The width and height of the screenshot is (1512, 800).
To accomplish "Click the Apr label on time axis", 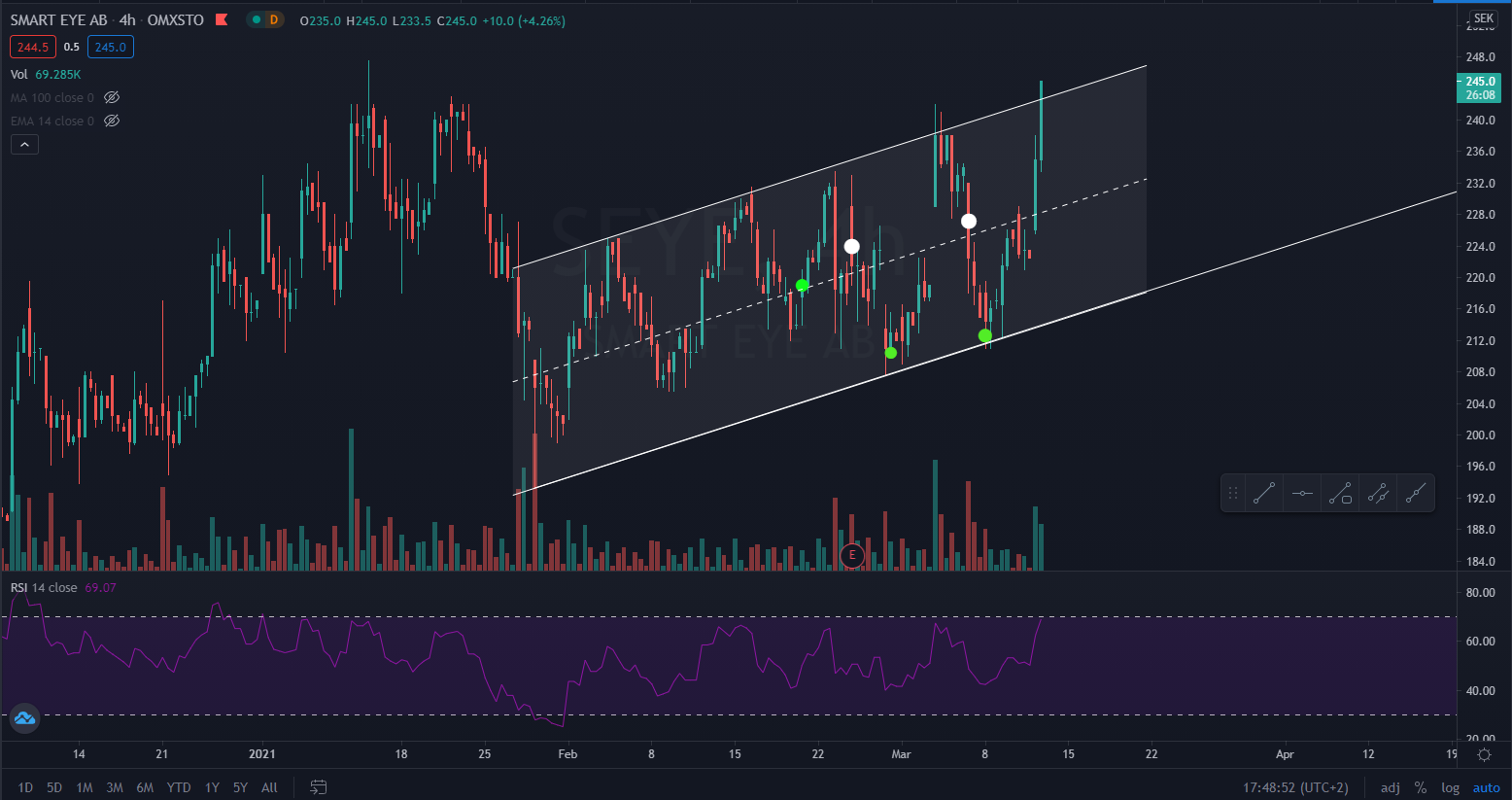I will (1285, 753).
